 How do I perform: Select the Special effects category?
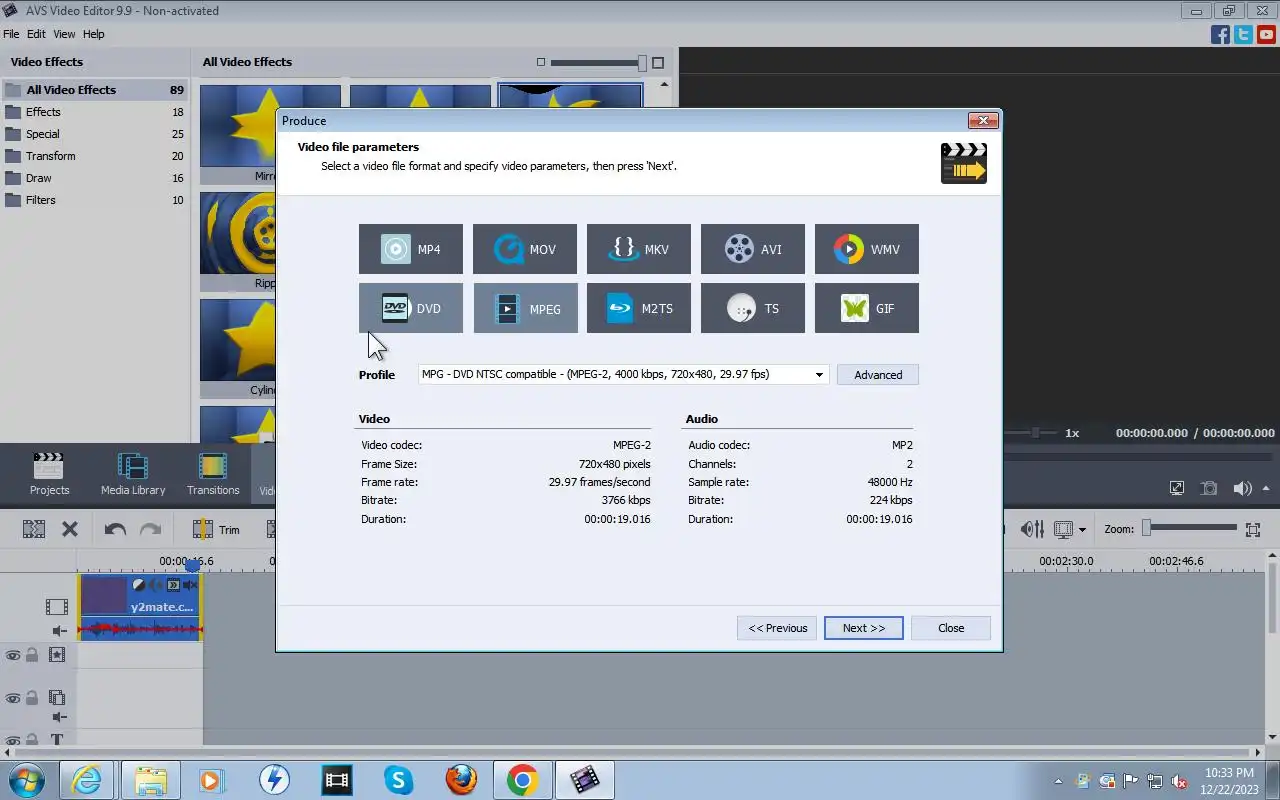95,134
